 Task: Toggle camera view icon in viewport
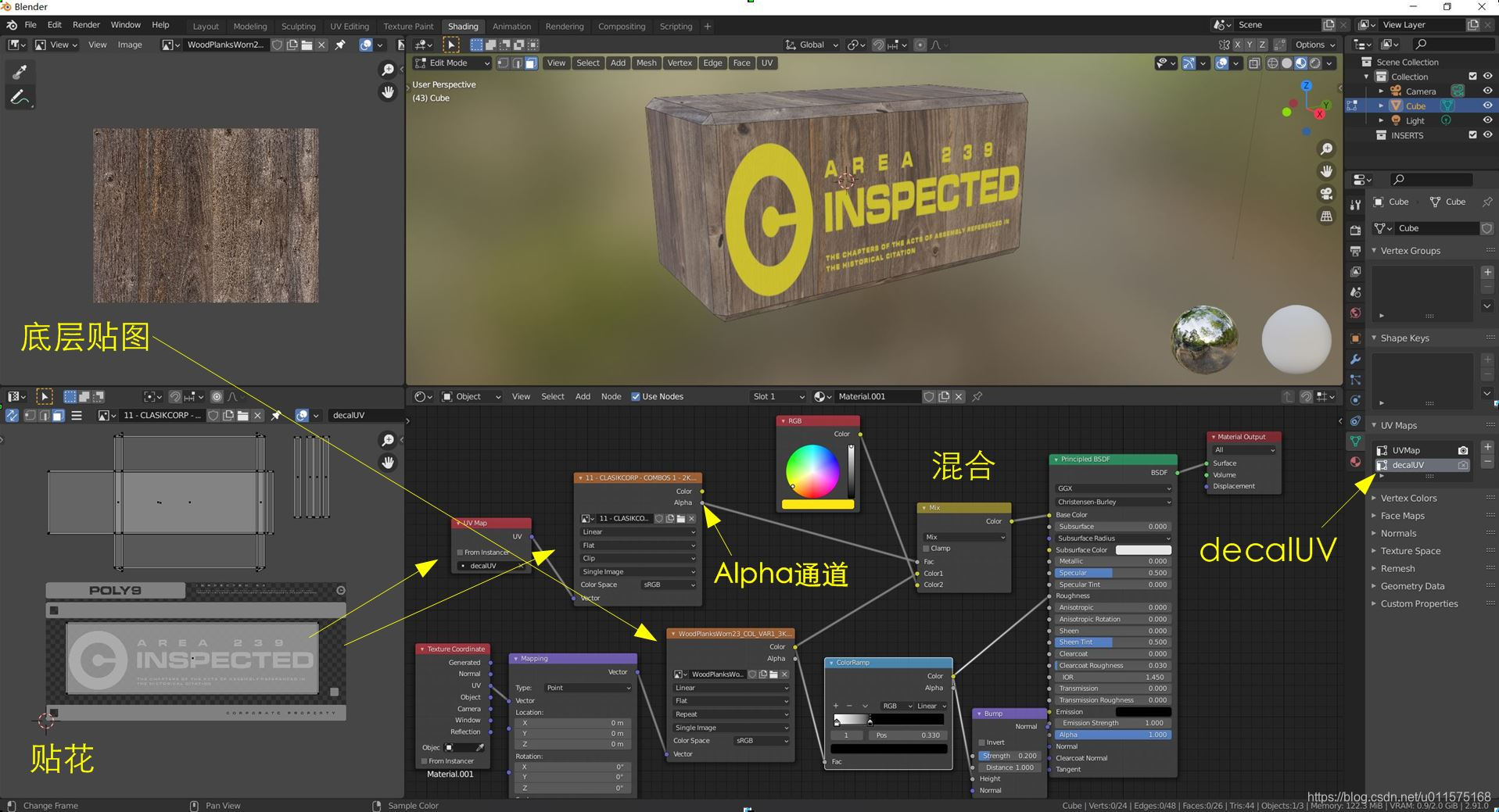click(x=1326, y=194)
